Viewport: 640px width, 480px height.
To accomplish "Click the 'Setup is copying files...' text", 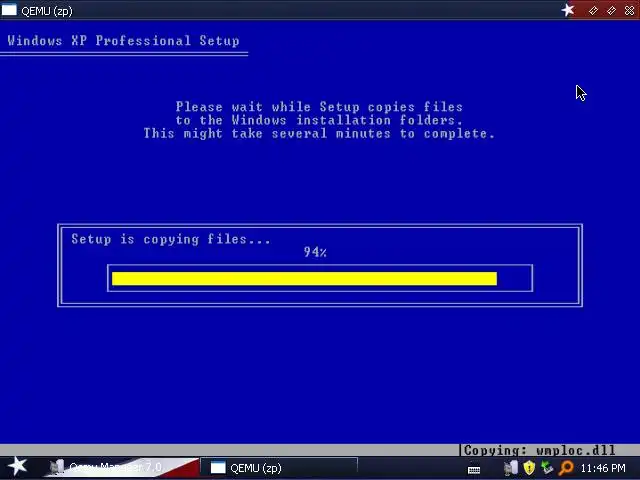I will point(171,239).
